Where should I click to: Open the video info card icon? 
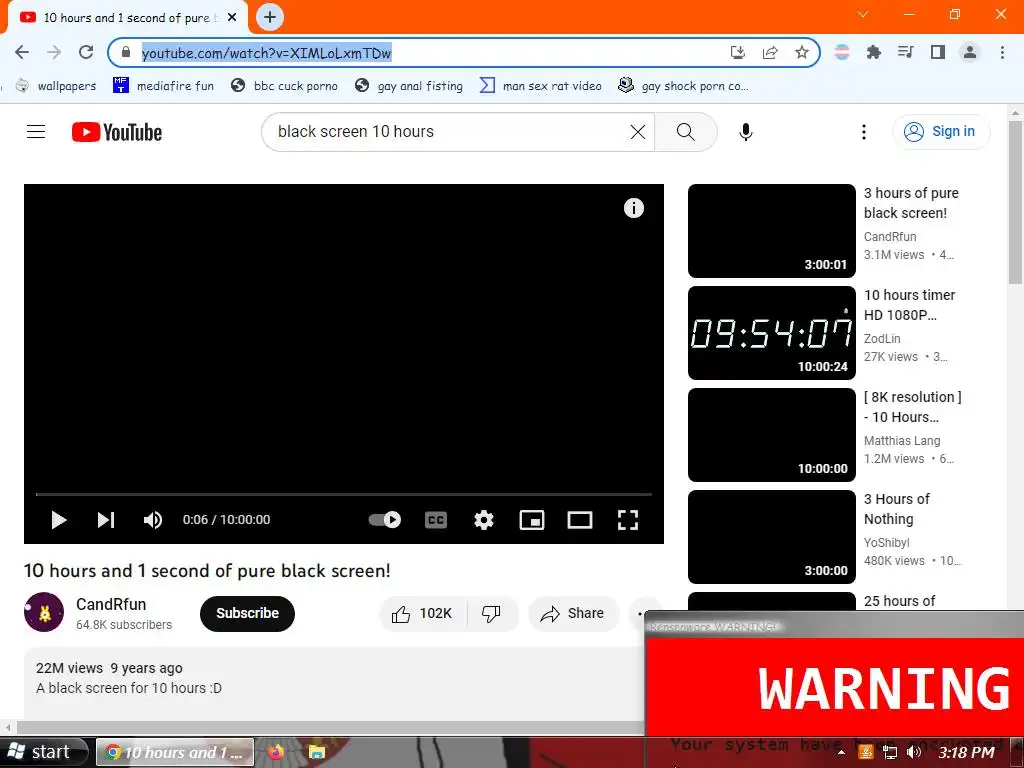[633, 208]
